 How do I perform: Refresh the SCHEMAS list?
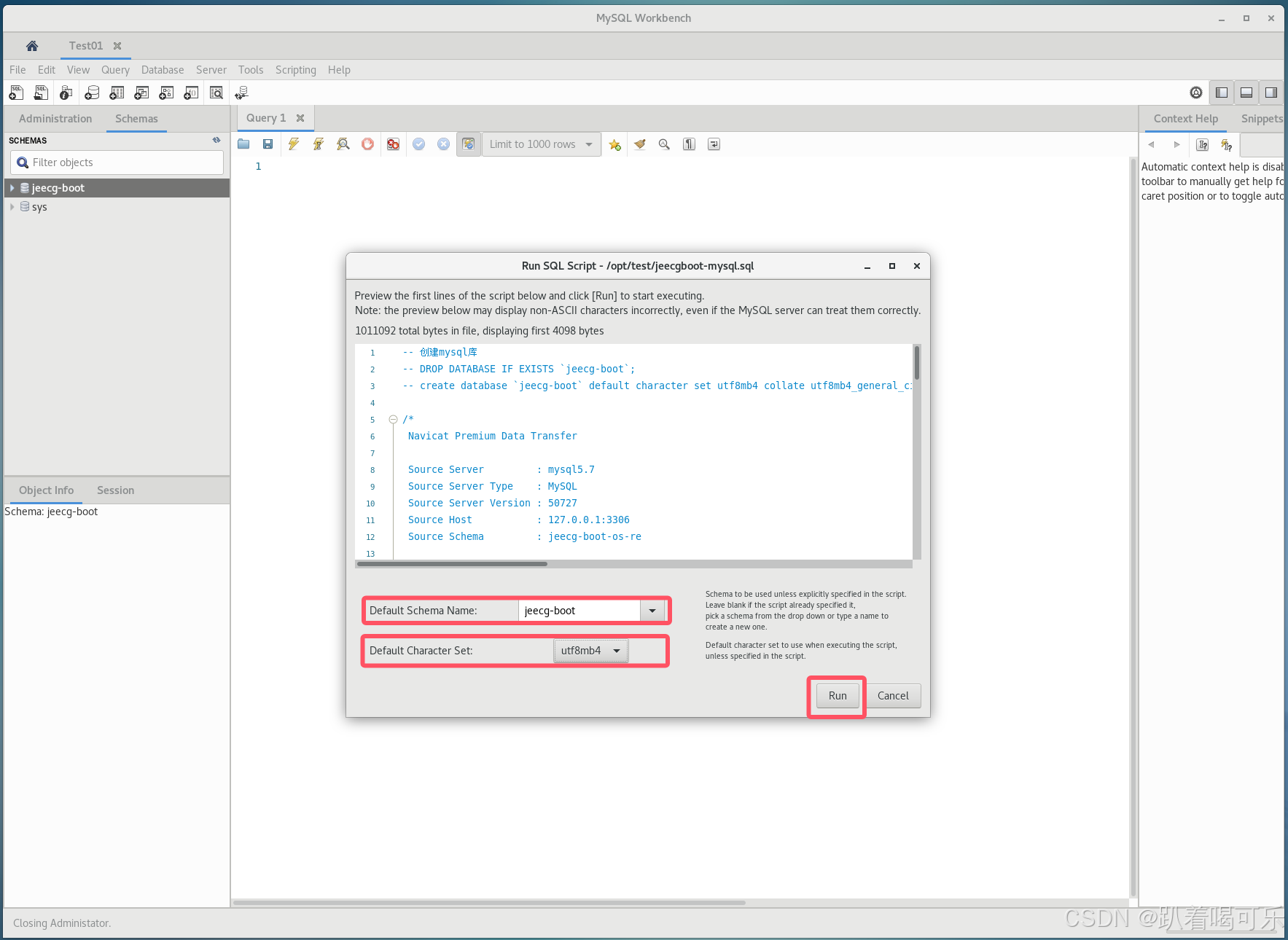pos(216,140)
